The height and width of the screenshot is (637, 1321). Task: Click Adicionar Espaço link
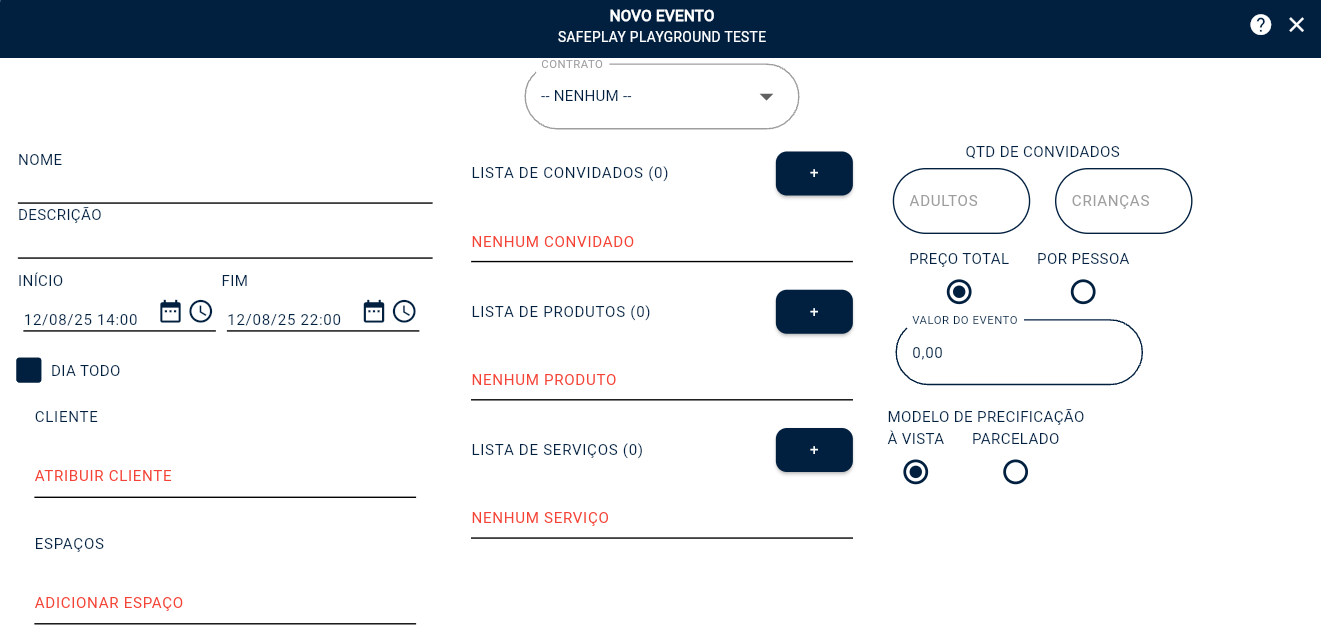pos(109,603)
